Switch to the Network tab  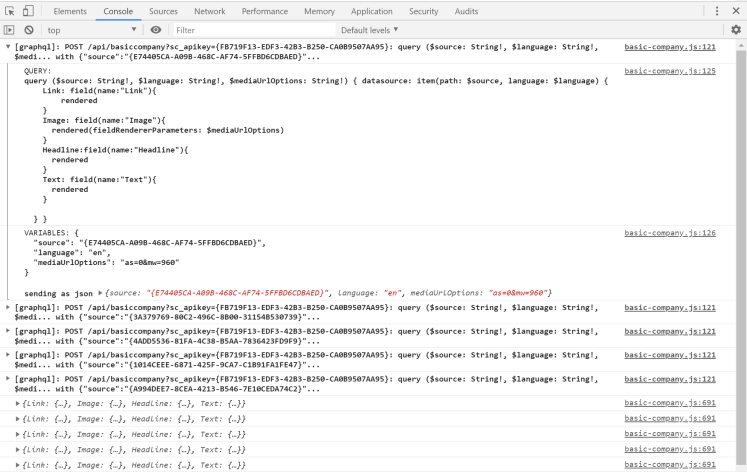tap(209, 11)
